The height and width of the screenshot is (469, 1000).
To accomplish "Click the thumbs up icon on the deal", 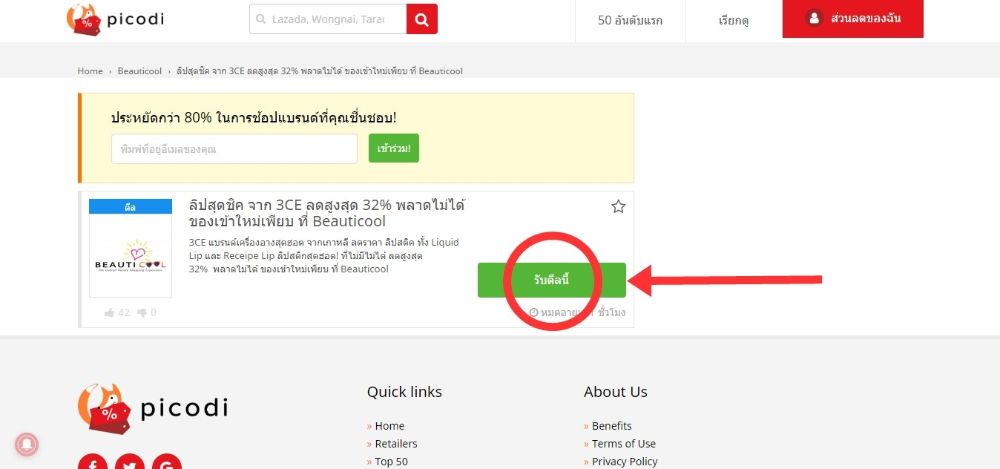I will pos(110,313).
